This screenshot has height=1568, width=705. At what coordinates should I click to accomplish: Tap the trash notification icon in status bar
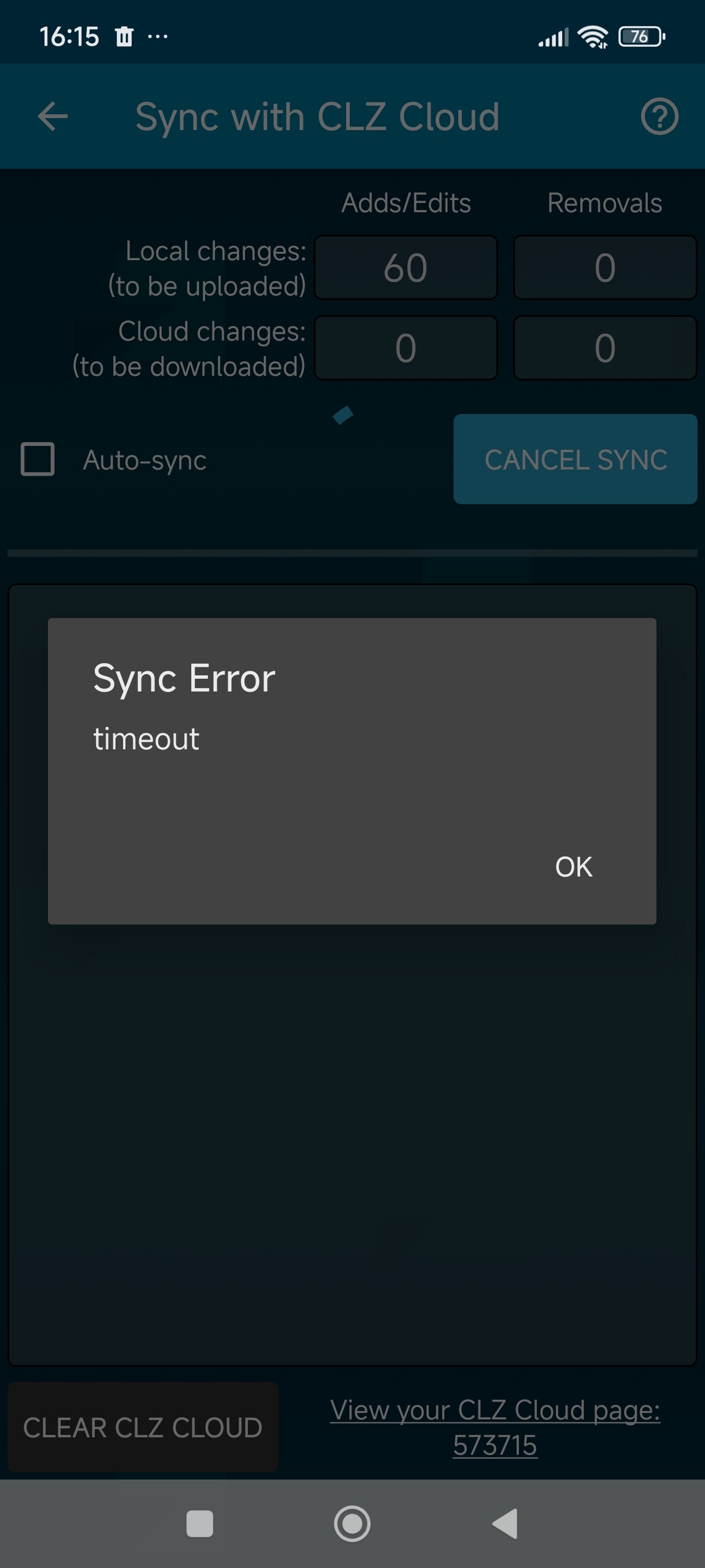coord(124,36)
